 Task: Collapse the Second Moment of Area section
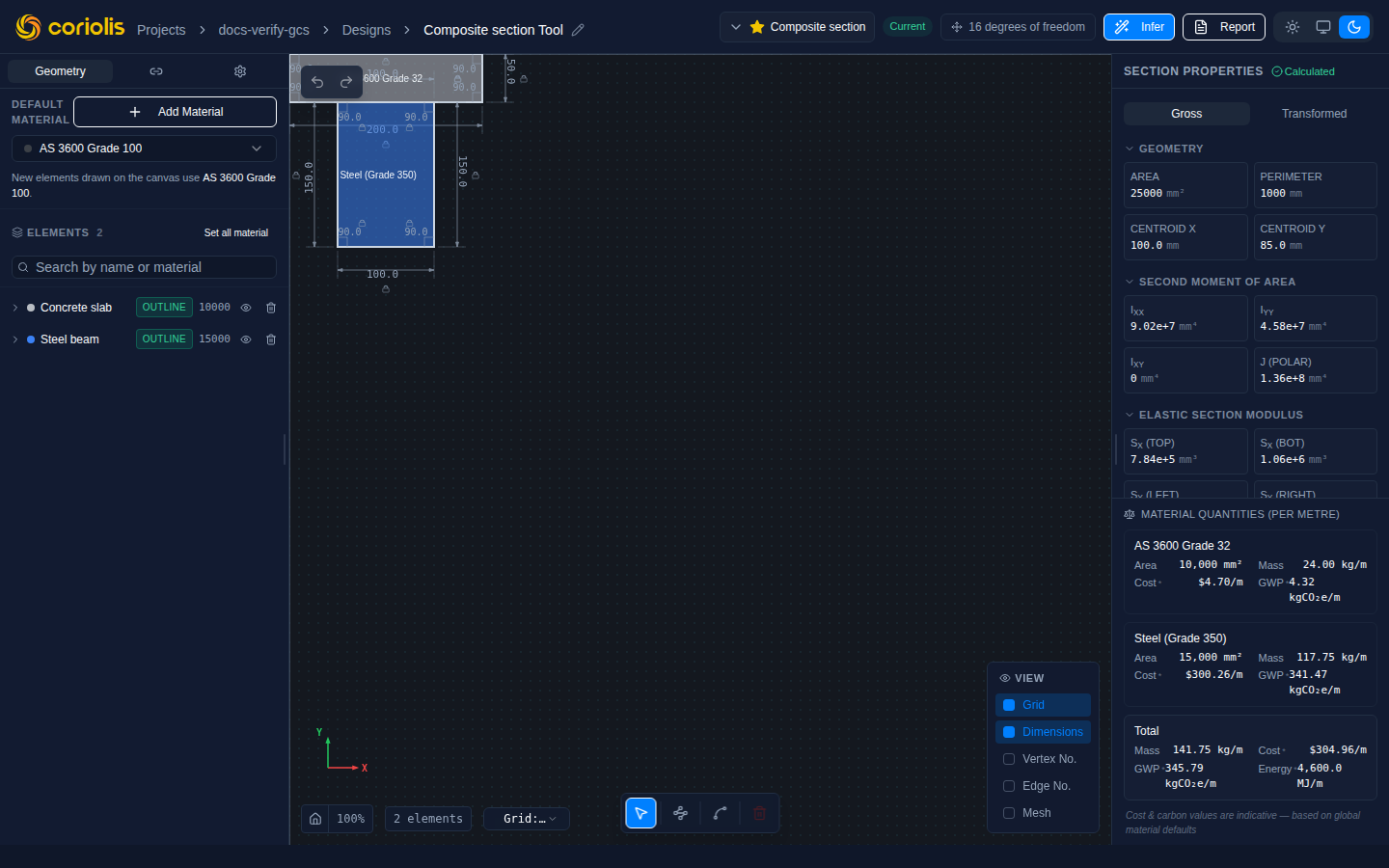1130,282
